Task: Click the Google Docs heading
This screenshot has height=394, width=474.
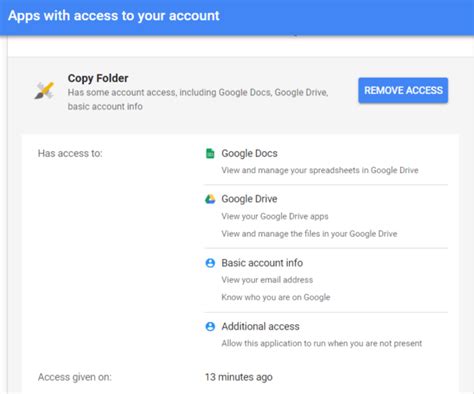Action: (x=249, y=153)
